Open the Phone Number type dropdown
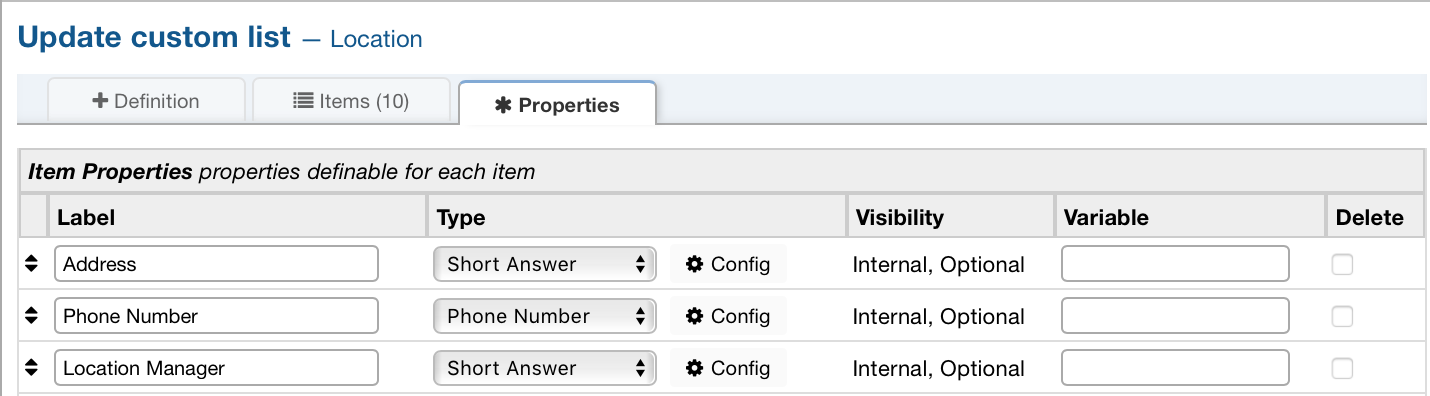The height and width of the screenshot is (396, 1430). click(545, 316)
